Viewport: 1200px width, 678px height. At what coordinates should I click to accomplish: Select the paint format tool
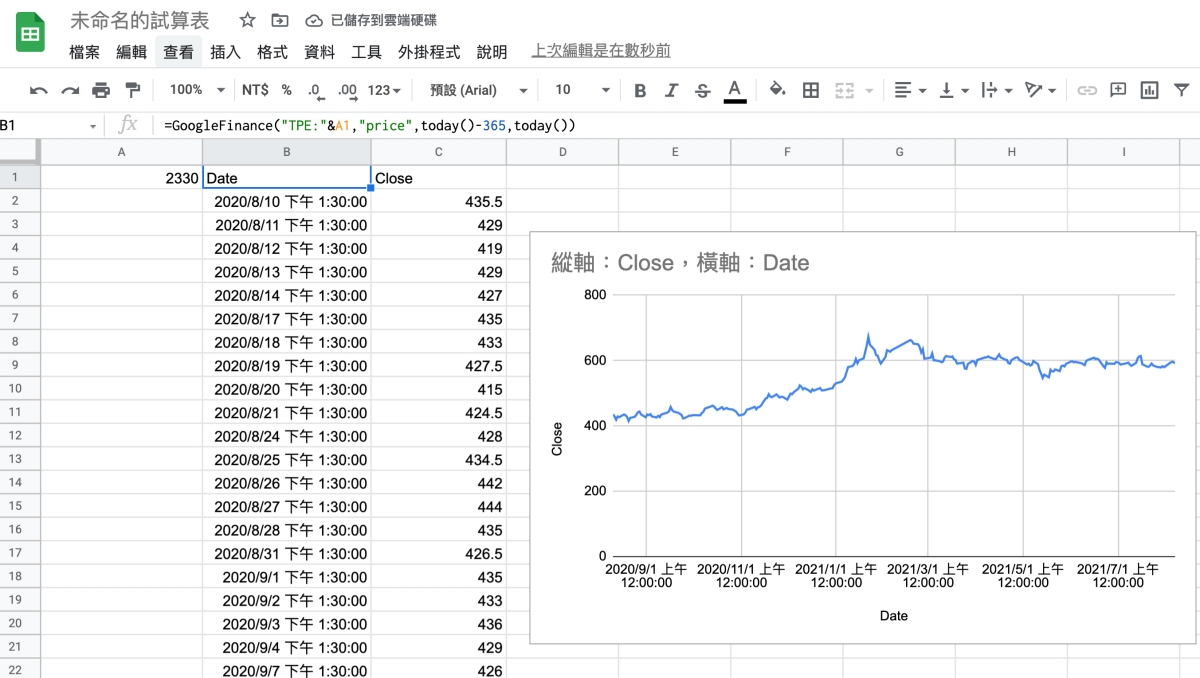coord(132,90)
